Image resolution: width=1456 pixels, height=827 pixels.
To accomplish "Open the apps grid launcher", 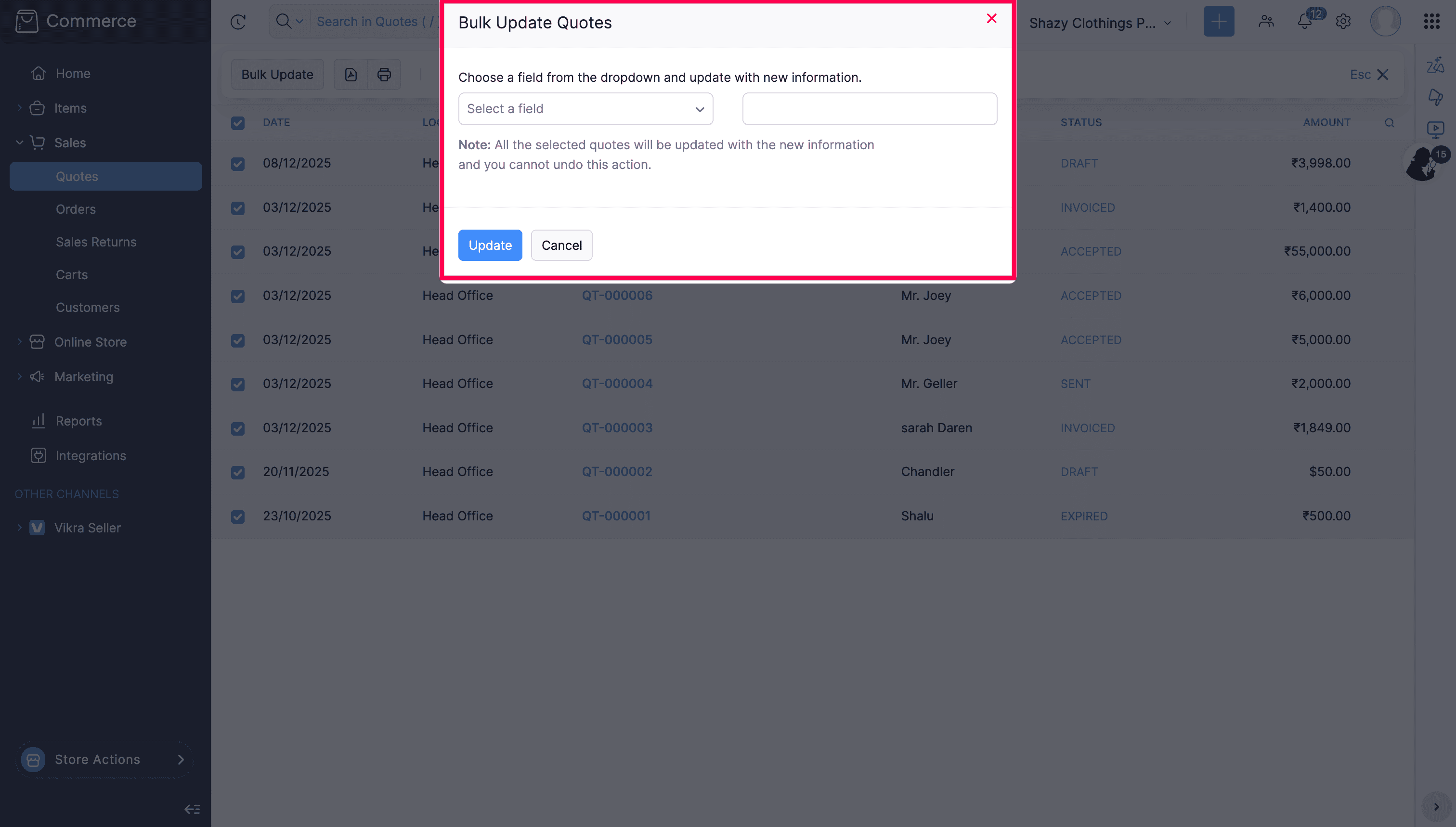I will click(1431, 22).
